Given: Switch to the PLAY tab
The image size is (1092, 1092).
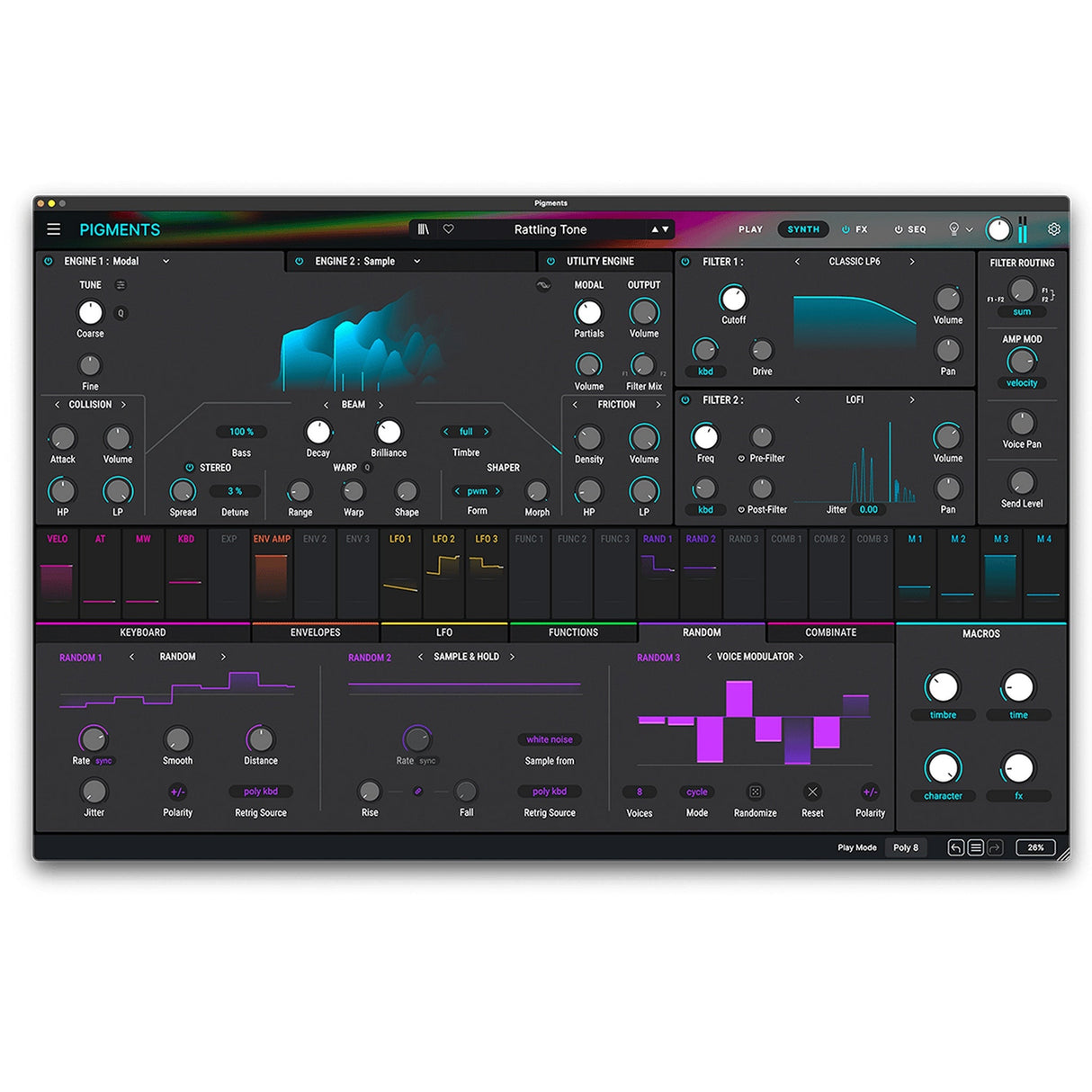Looking at the screenshot, I should tap(750, 229).
